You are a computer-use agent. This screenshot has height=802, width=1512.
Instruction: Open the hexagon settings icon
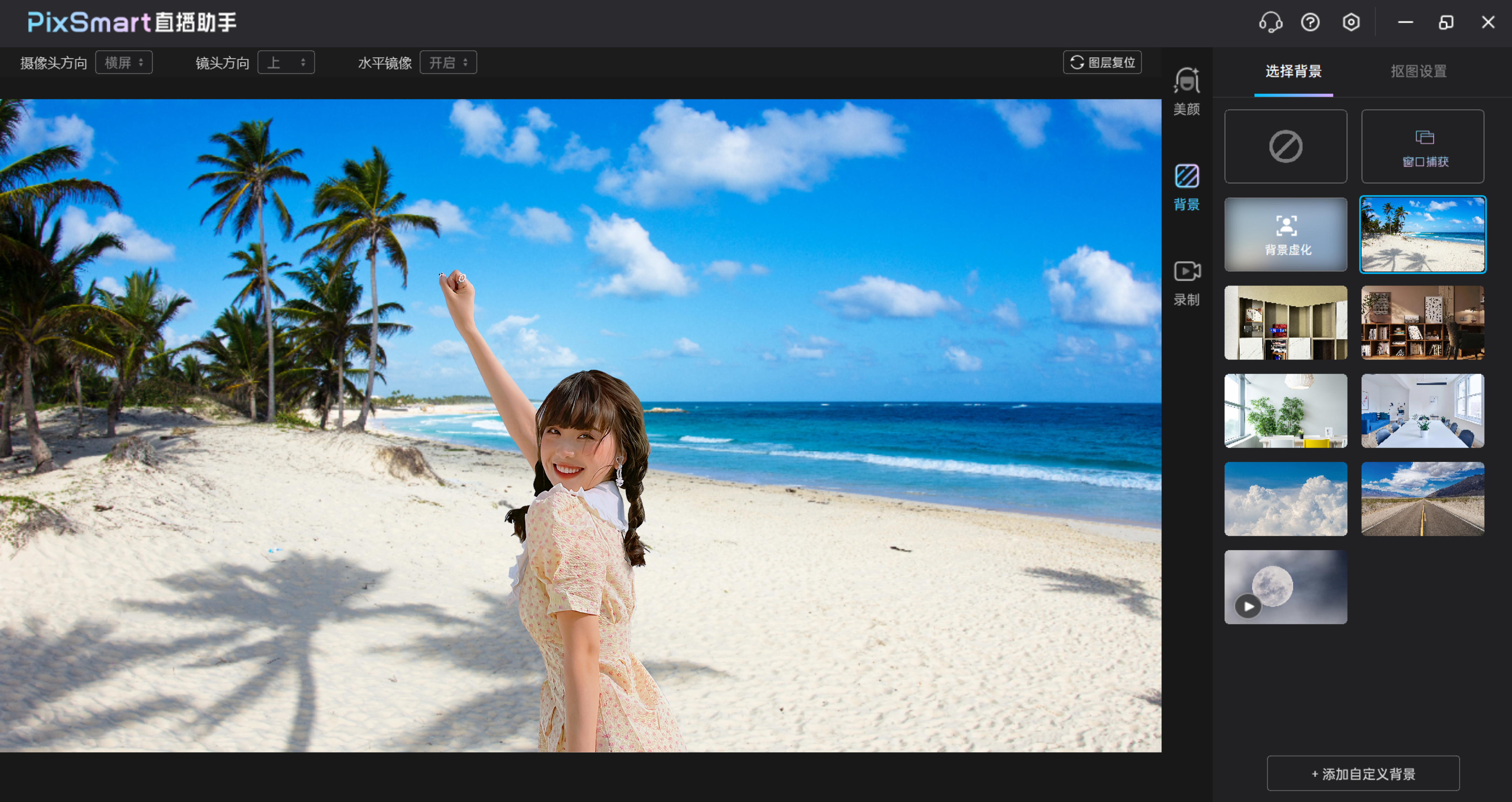point(1351,23)
